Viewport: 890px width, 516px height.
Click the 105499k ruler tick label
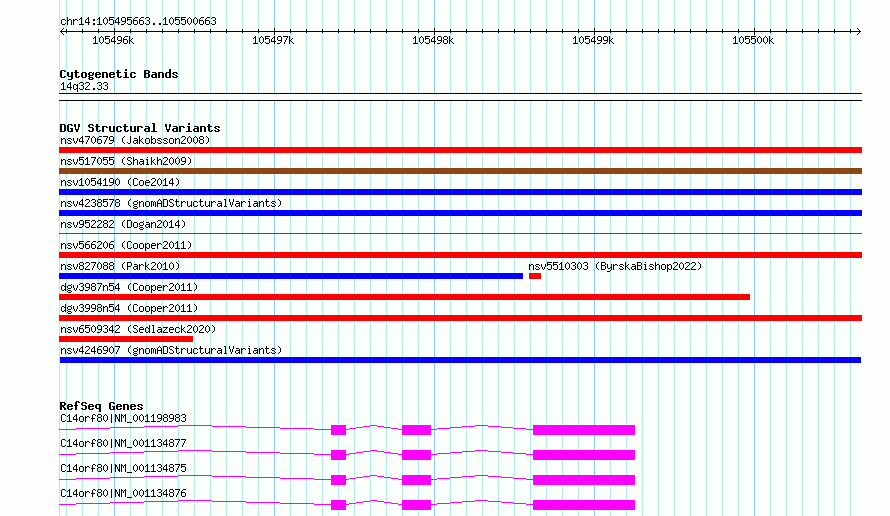click(x=593, y=40)
